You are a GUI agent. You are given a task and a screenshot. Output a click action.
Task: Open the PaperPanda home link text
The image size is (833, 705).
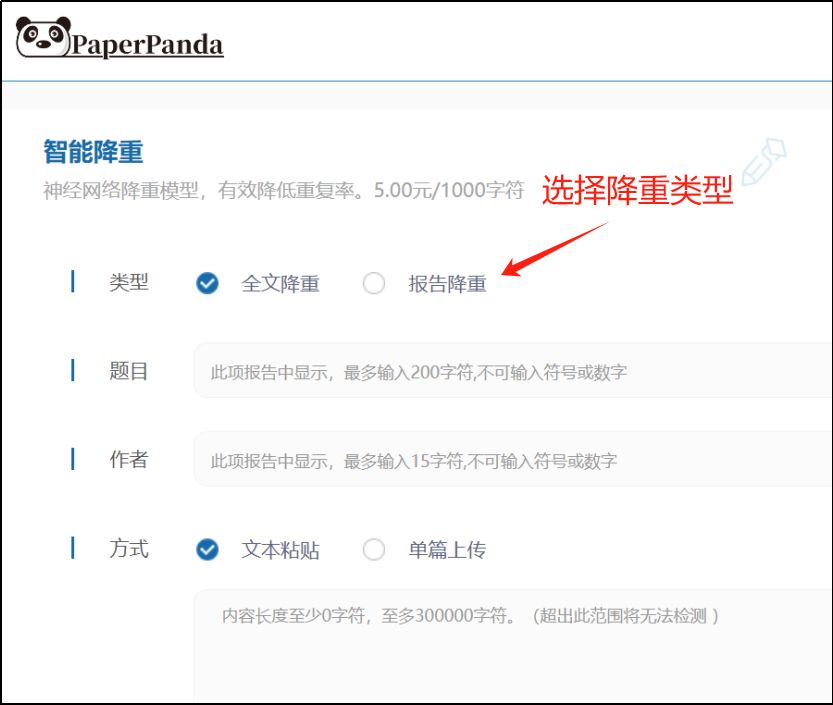(x=147, y=45)
